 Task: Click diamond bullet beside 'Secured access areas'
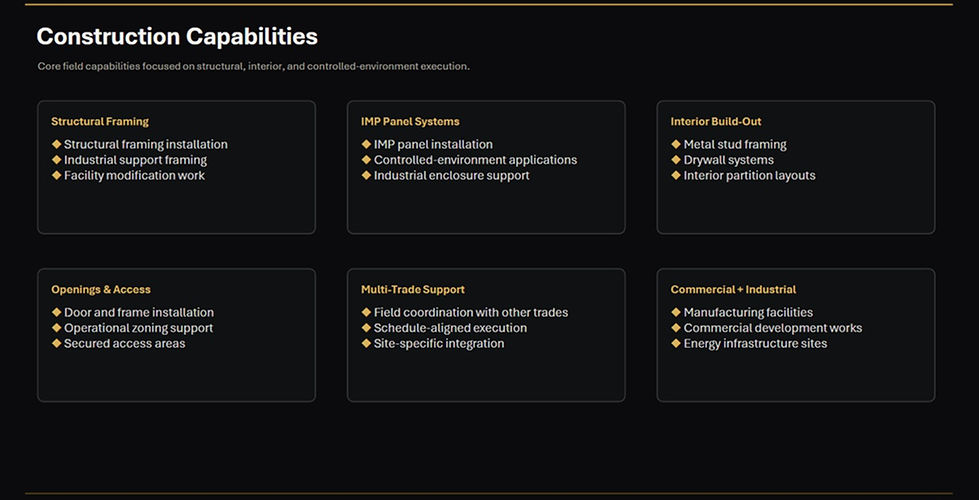tap(56, 343)
